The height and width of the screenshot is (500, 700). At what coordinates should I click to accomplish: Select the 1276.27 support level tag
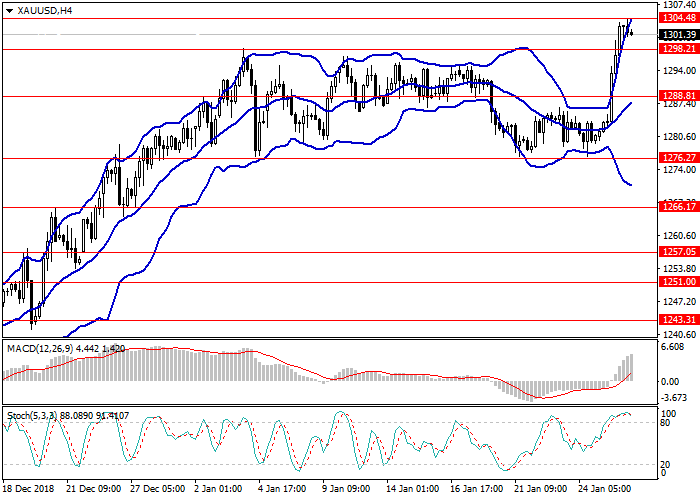(675, 158)
